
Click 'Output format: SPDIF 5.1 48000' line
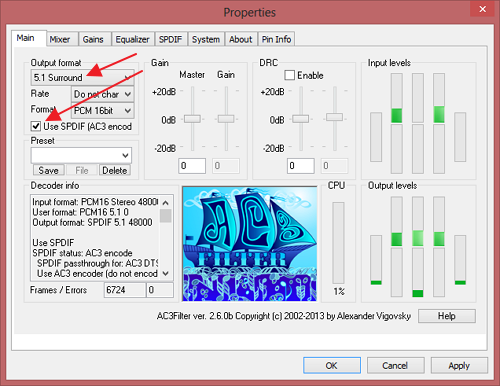tap(92, 222)
